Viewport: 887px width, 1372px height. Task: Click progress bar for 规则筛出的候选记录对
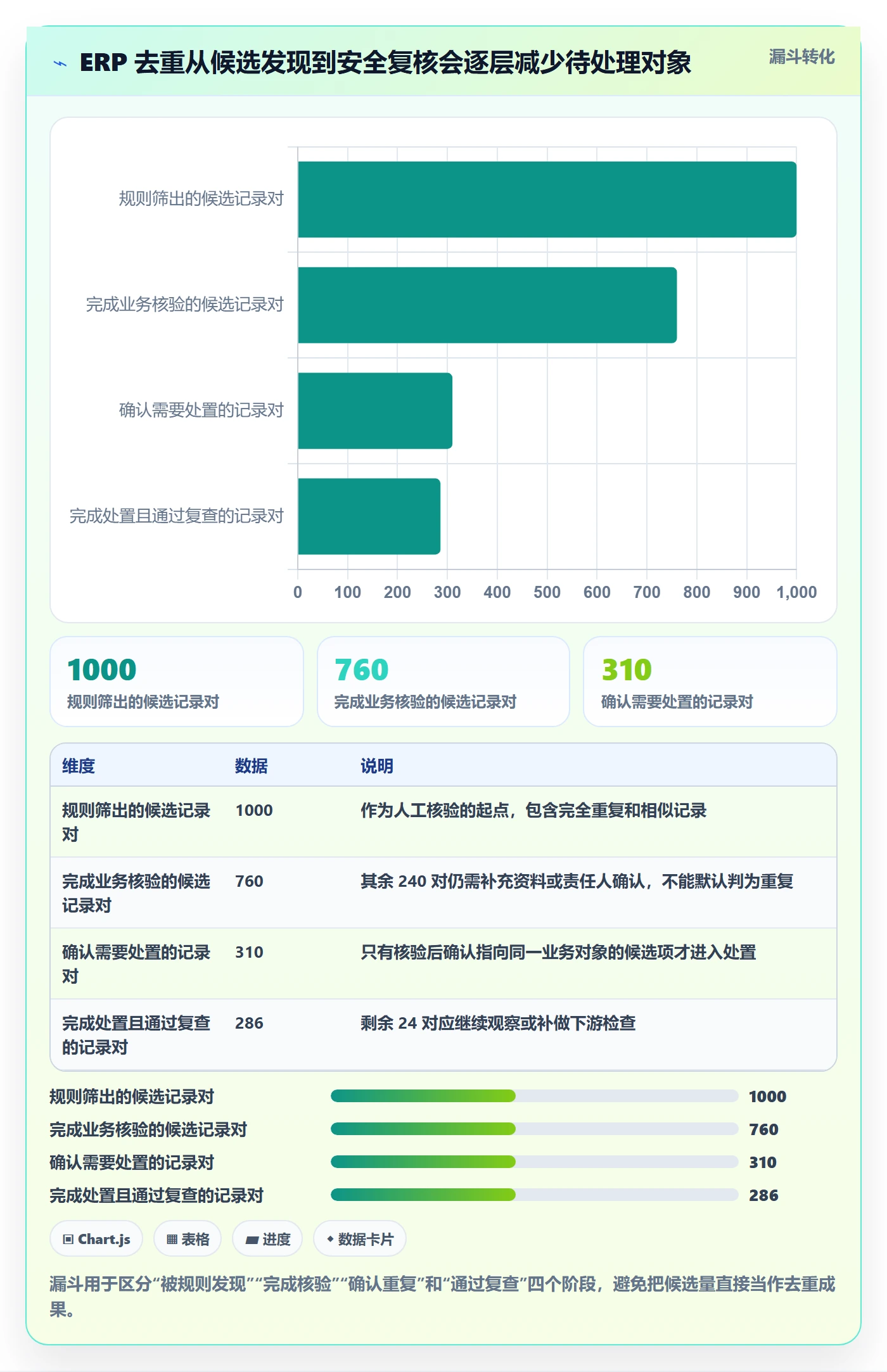point(535,1096)
